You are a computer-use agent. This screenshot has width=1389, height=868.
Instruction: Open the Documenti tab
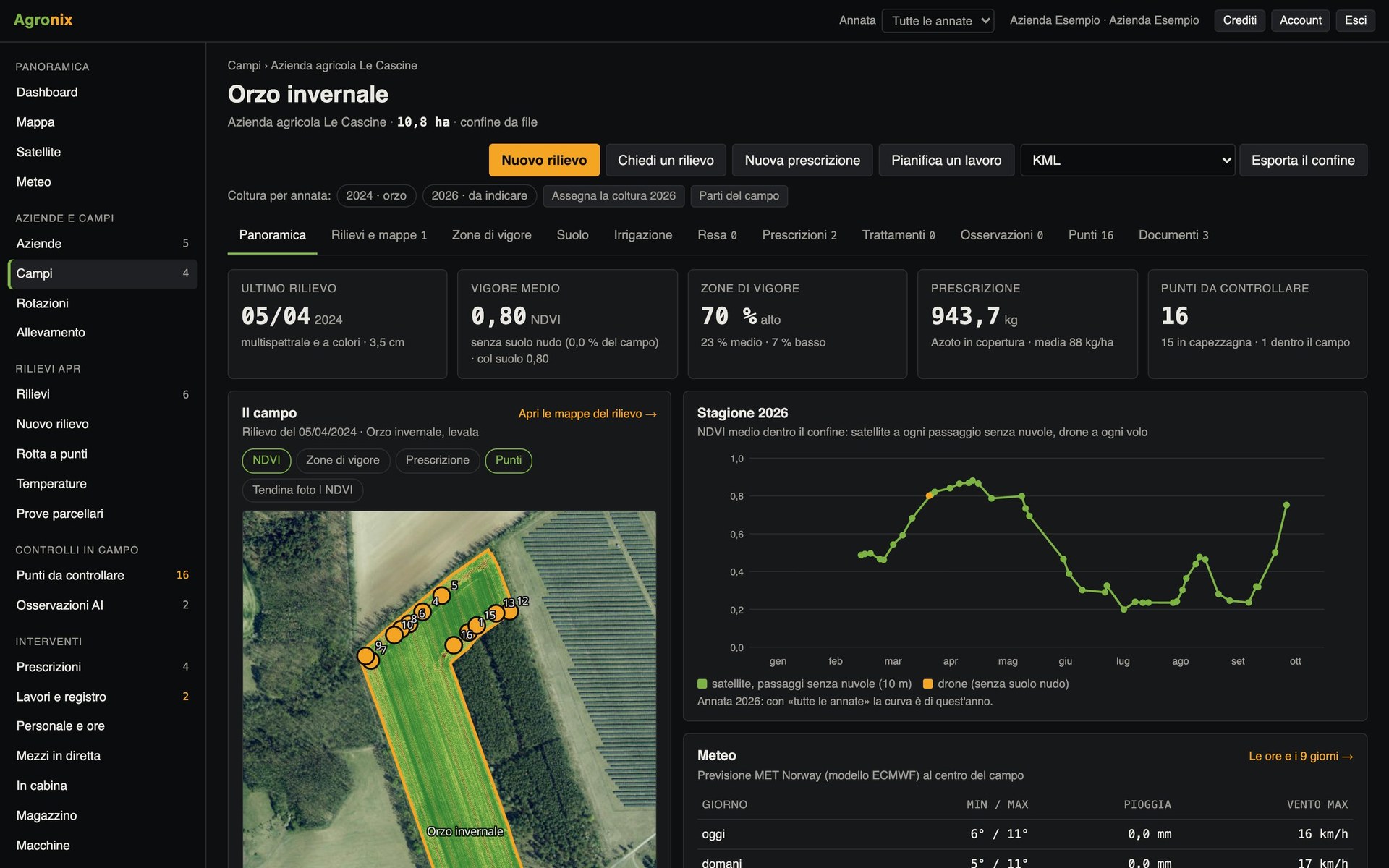(x=1173, y=235)
